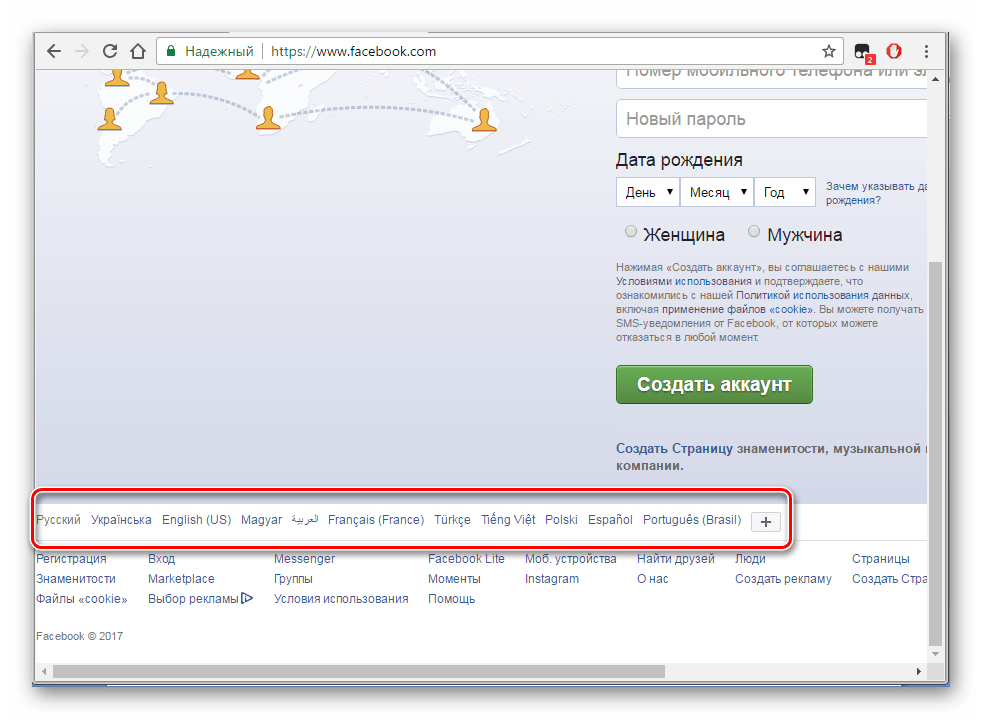Click the Новый пароль password field
Image resolution: width=982 pixels, height=719 pixels.
[x=772, y=119]
